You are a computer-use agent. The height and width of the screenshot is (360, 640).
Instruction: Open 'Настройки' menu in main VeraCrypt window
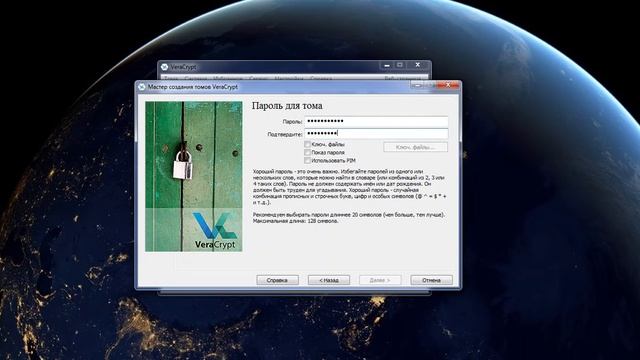(289, 78)
